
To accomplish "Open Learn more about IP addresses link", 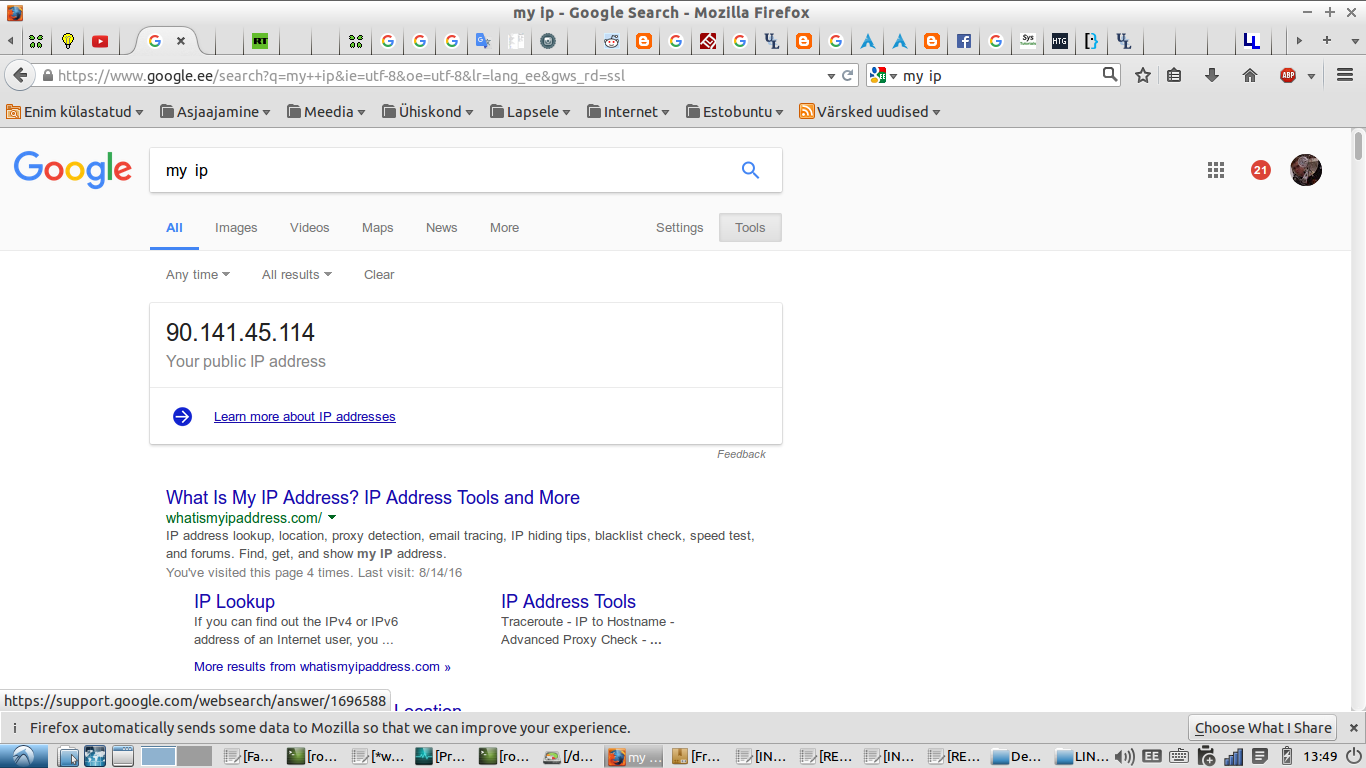I will tap(305, 416).
